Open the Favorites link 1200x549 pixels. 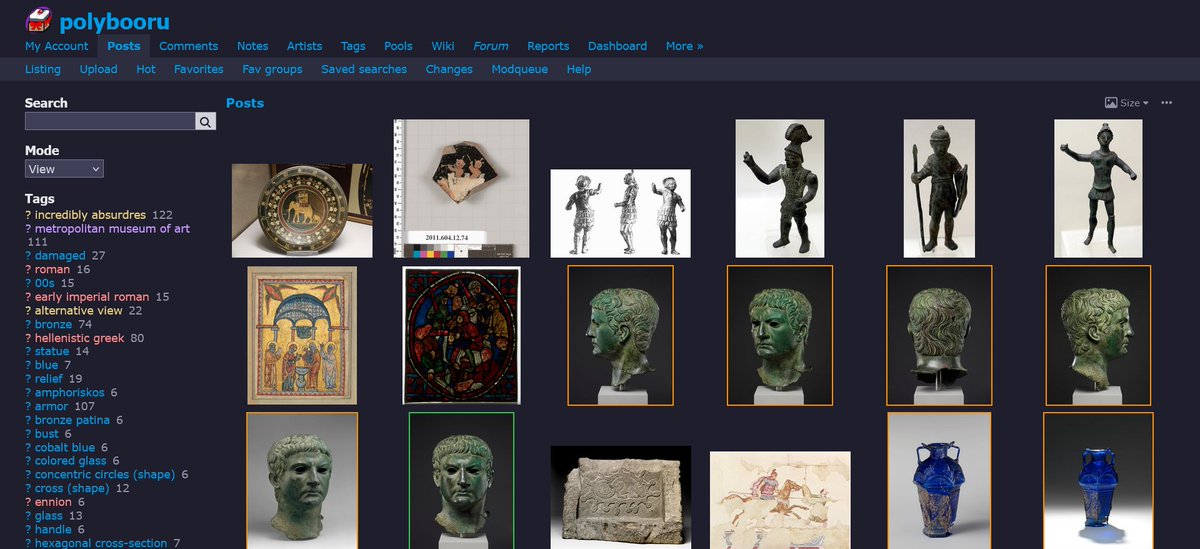coord(199,69)
